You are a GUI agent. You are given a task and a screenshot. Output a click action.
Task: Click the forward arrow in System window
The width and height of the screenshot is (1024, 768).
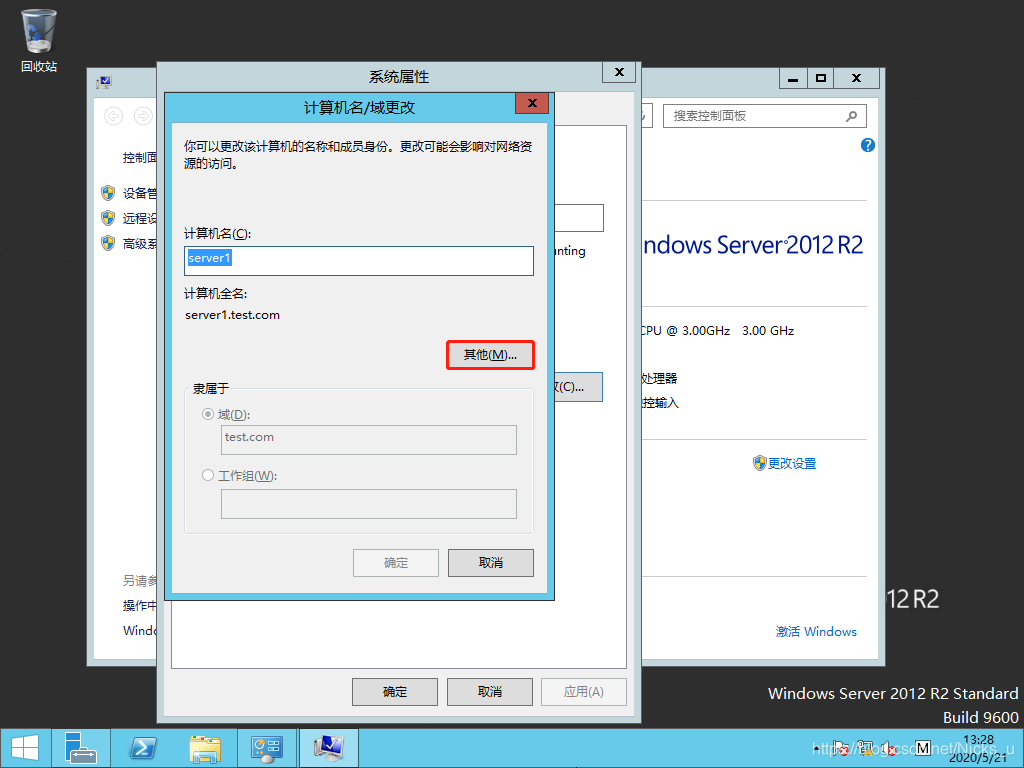(x=142, y=116)
